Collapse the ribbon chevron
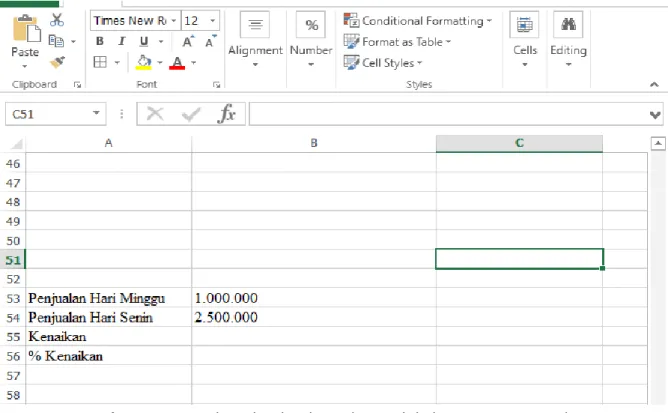 coord(654,85)
